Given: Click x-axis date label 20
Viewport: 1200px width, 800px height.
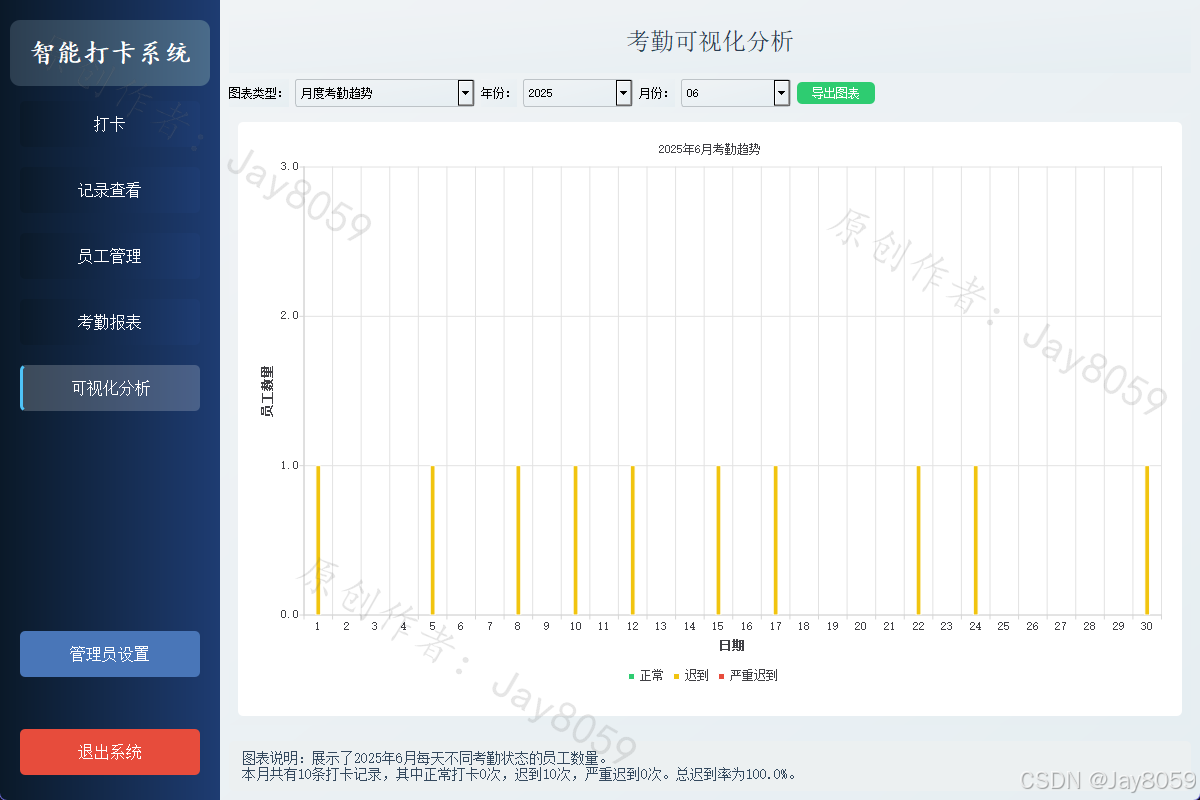Looking at the screenshot, I should pos(861,627).
